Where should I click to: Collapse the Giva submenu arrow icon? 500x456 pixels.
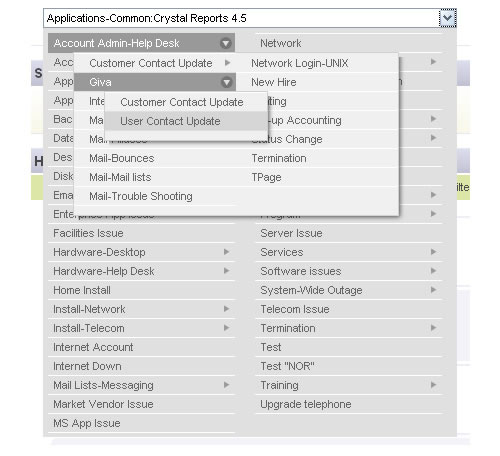coord(227,82)
